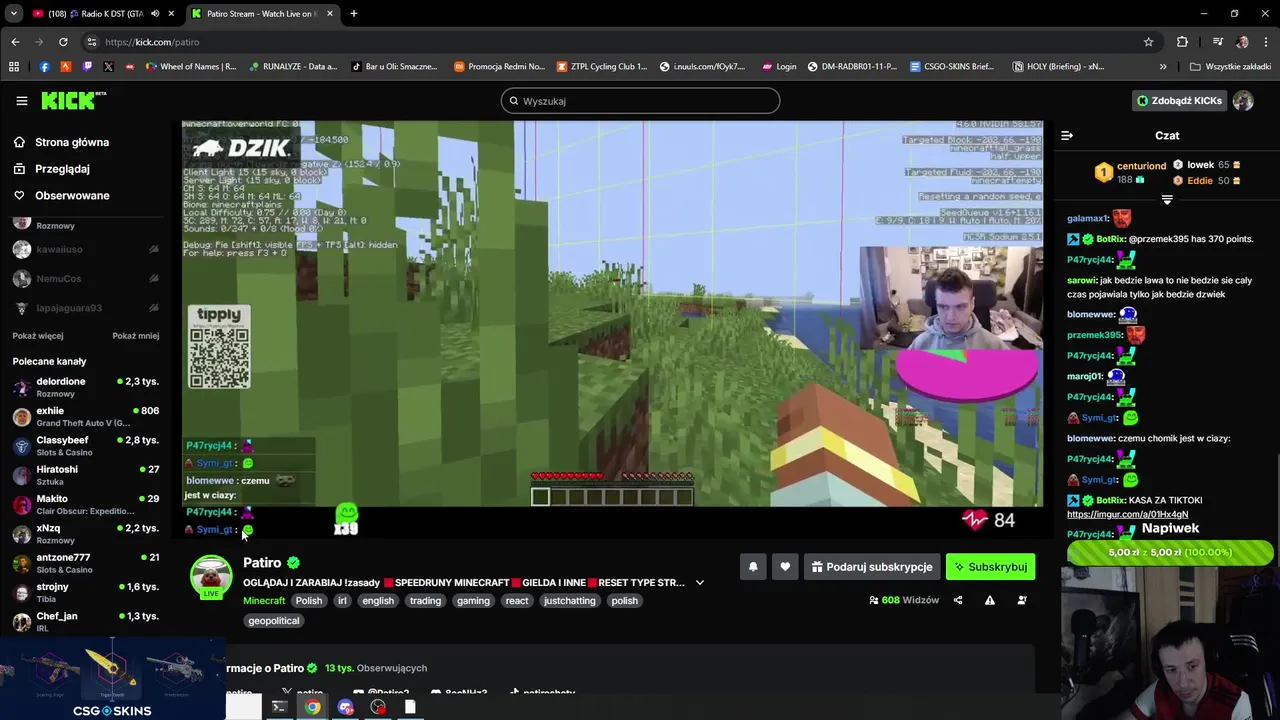Collapse the chat panel arrow icon

pos(1067,135)
